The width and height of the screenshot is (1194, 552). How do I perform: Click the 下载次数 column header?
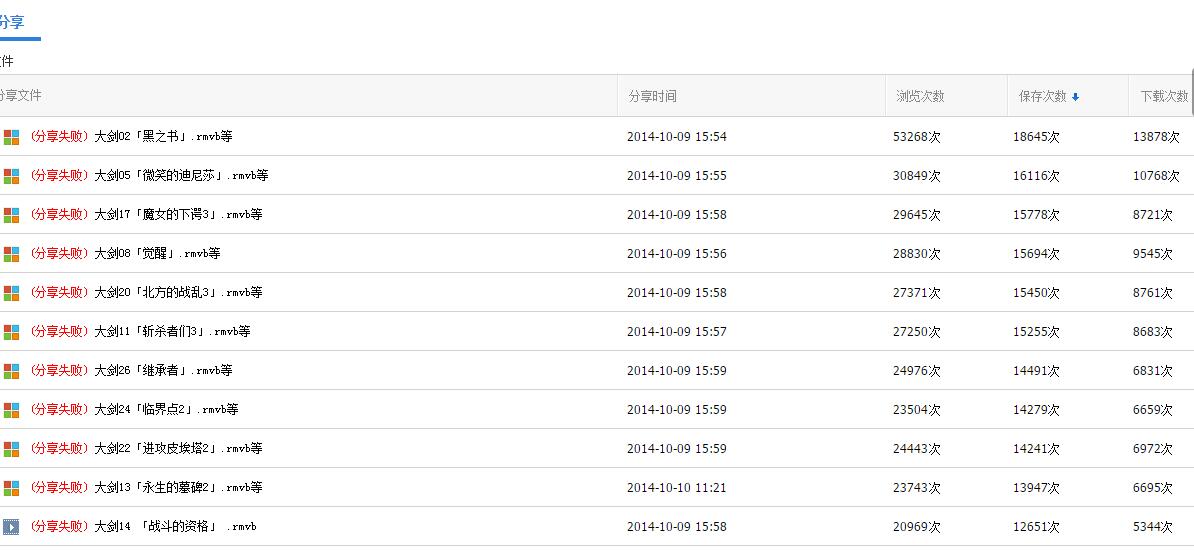pos(1164,97)
